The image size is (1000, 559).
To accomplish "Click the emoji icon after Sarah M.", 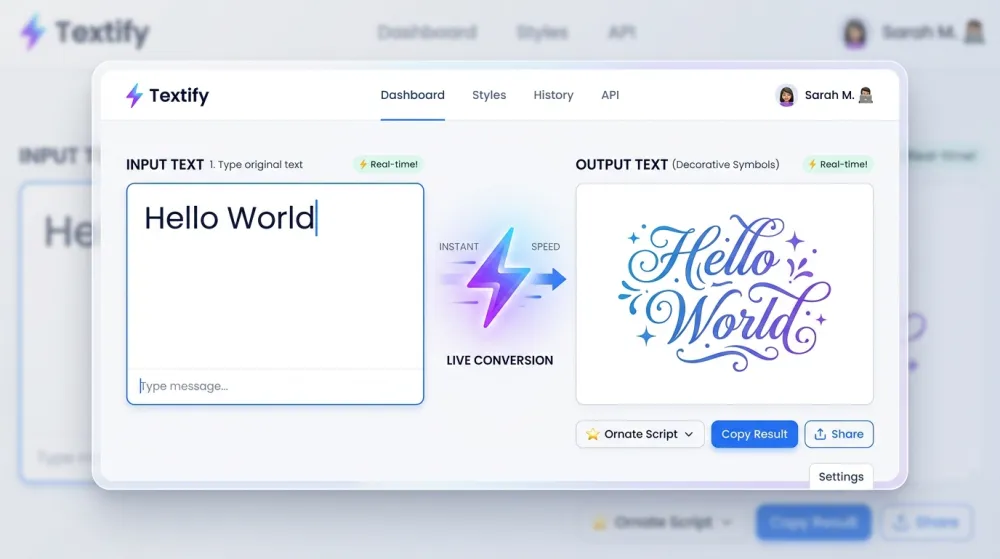I will (x=865, y=95).
